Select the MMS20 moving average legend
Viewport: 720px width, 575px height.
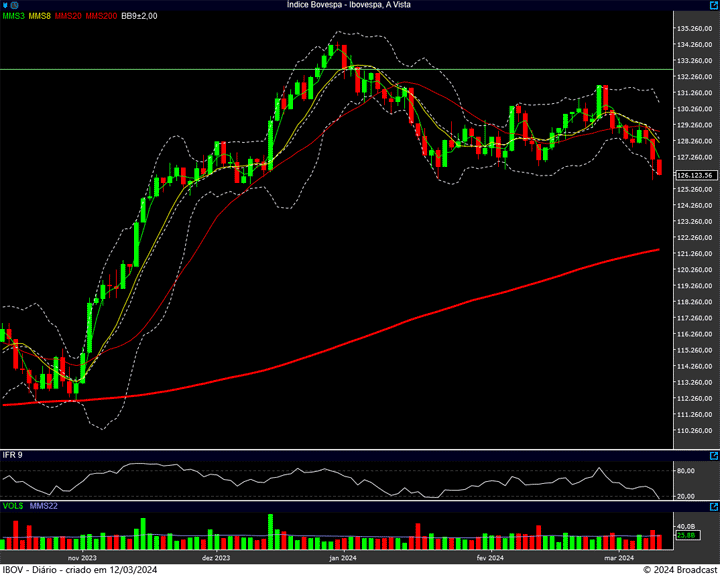(x=68, y=16)
